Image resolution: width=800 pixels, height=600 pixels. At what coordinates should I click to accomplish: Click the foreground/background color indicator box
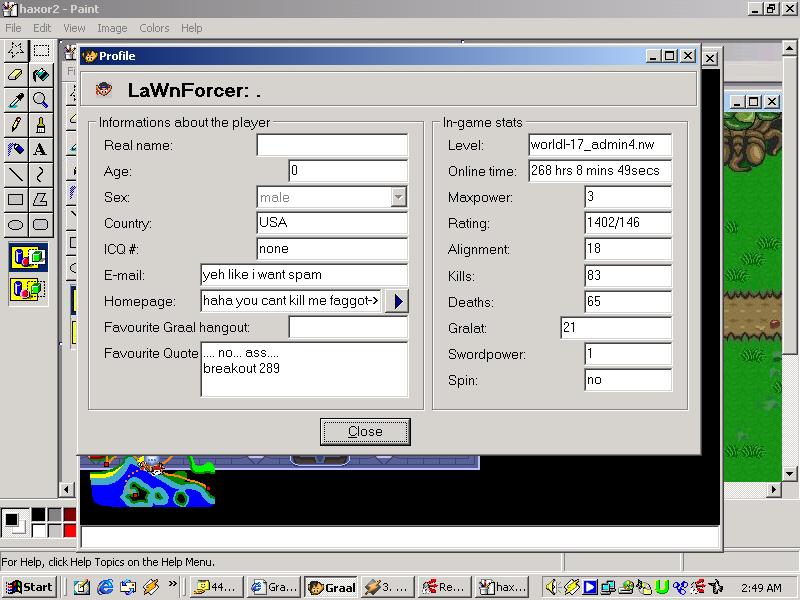point(14,522)
